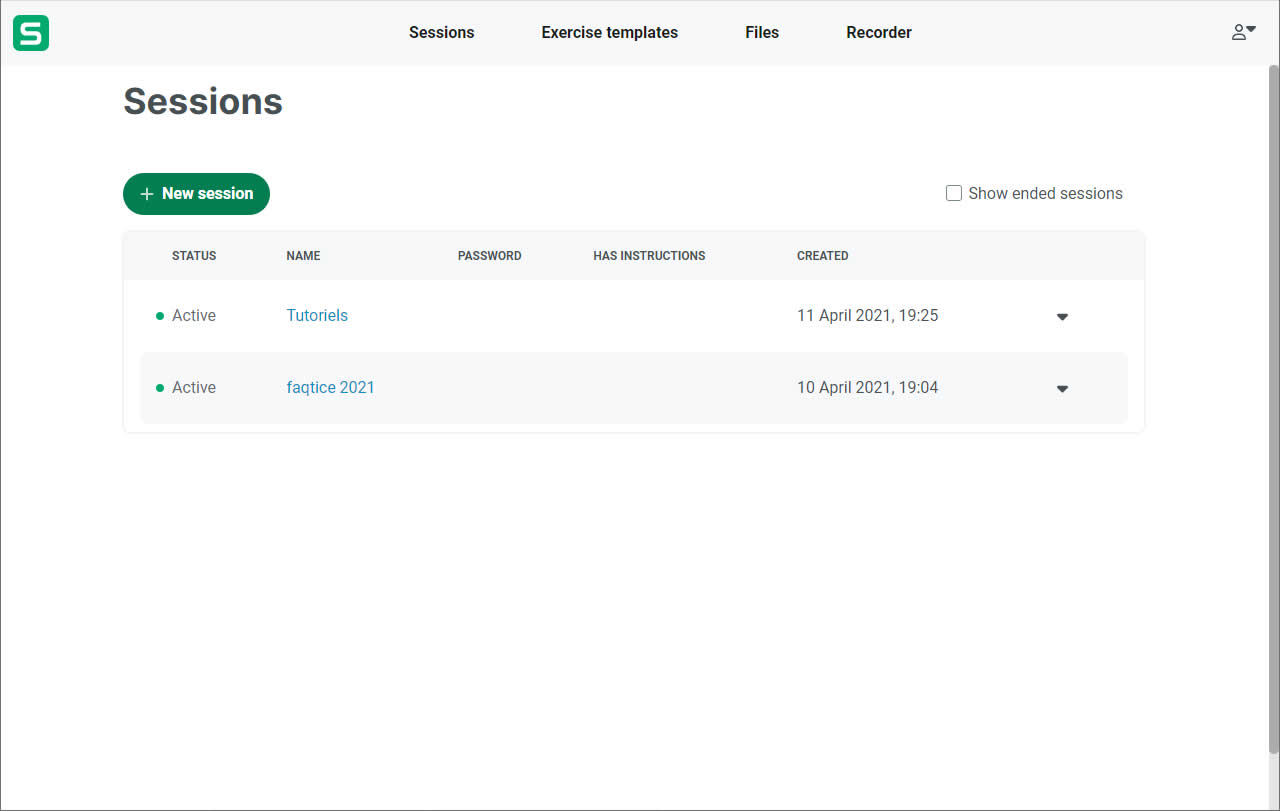1280x811 pixels.
Task: Click the STATUS column header
Action: pos(194,256)
